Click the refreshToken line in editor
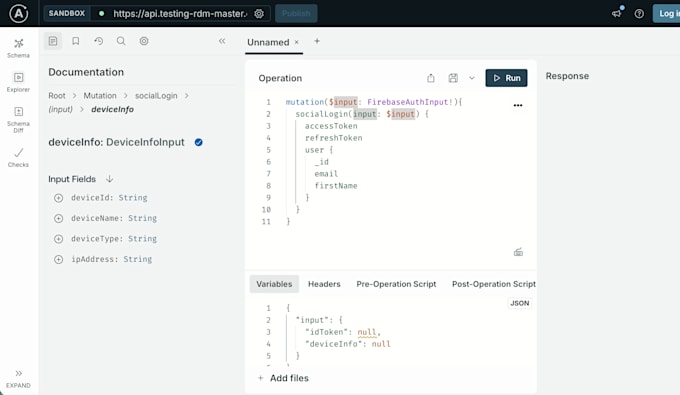 click(x=333, y=138)
